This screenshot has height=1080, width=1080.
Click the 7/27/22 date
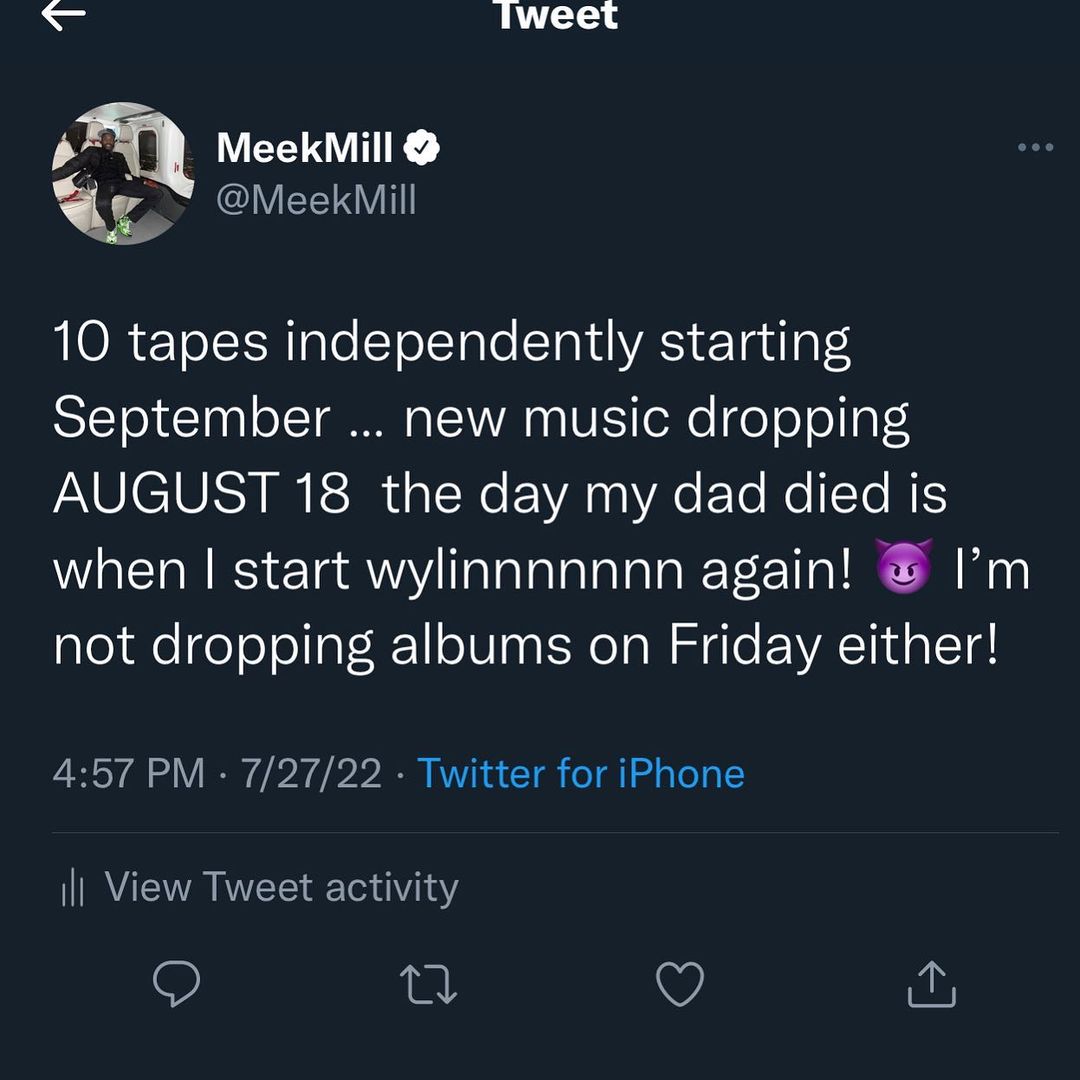(x=311, y=774)
